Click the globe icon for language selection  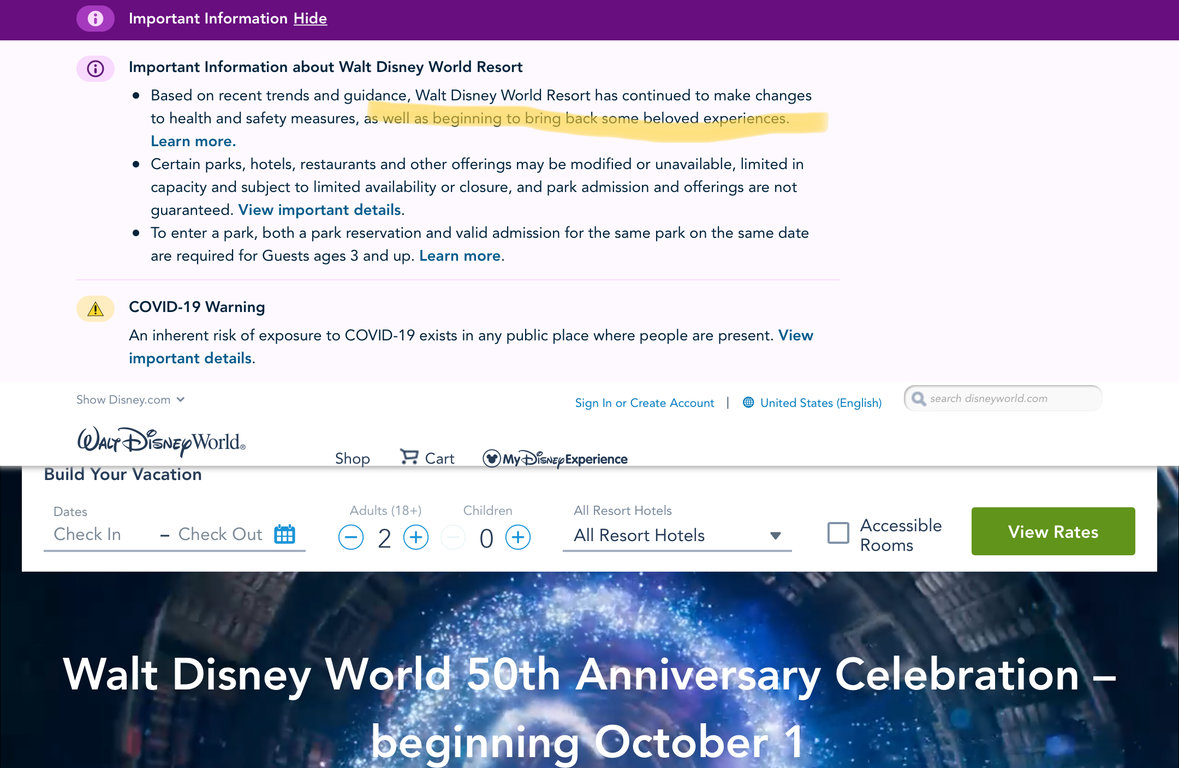coord(748,402)
